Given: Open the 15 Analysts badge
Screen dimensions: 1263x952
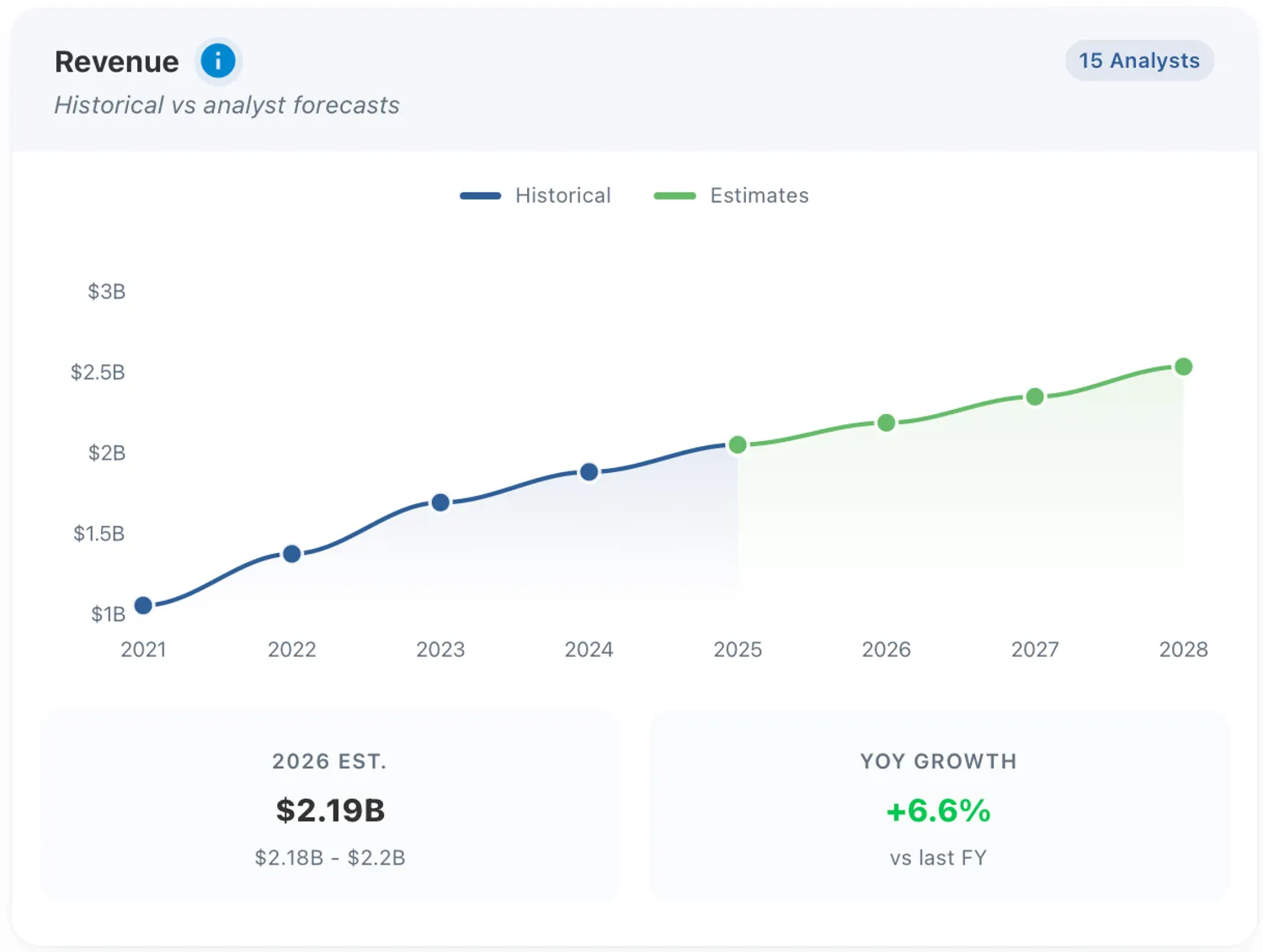Looking at the screenshot, I should click(1139, 61).
